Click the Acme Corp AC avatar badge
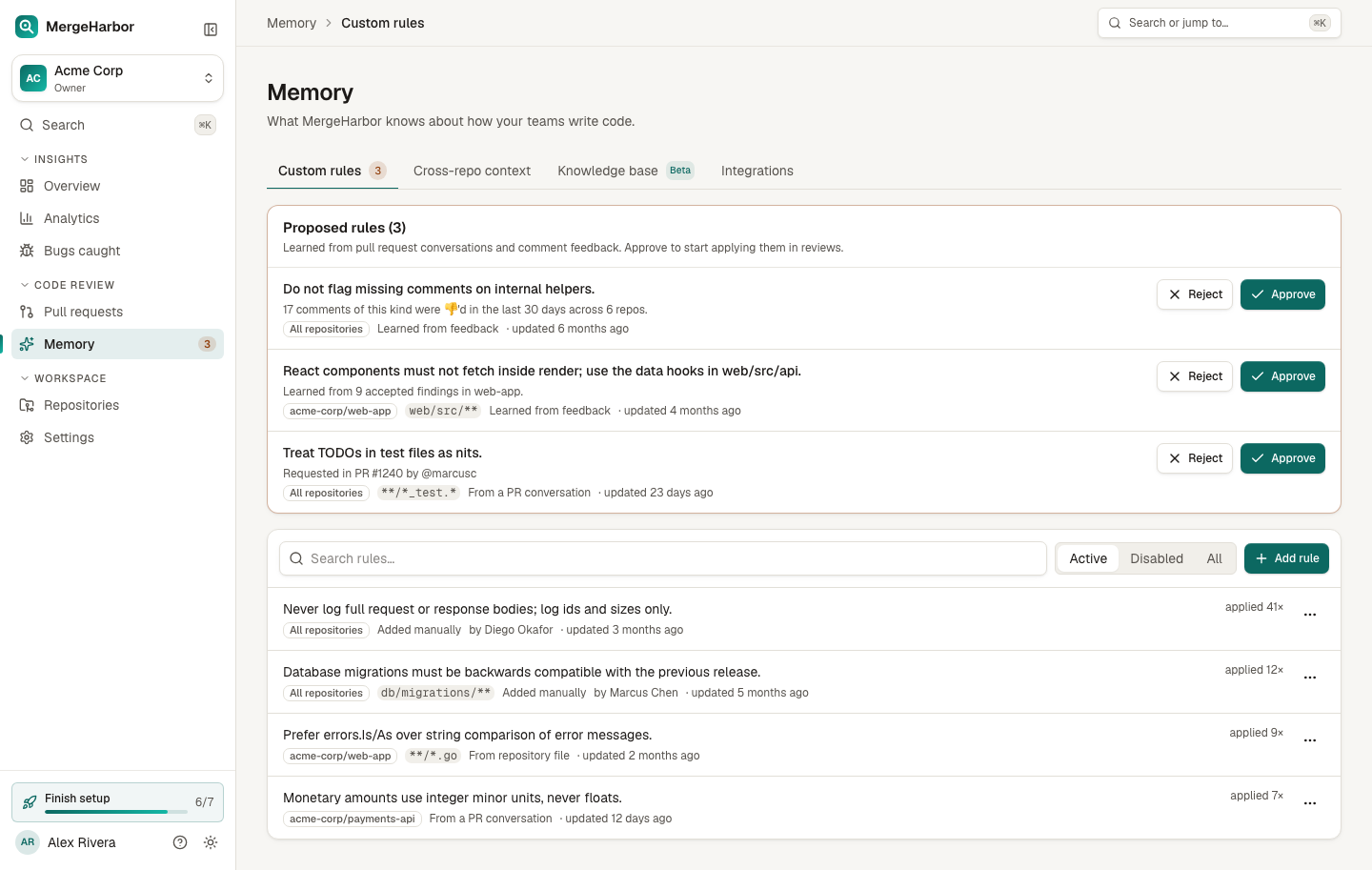This screenshot has width=1372, height=870. pos(33,78)
